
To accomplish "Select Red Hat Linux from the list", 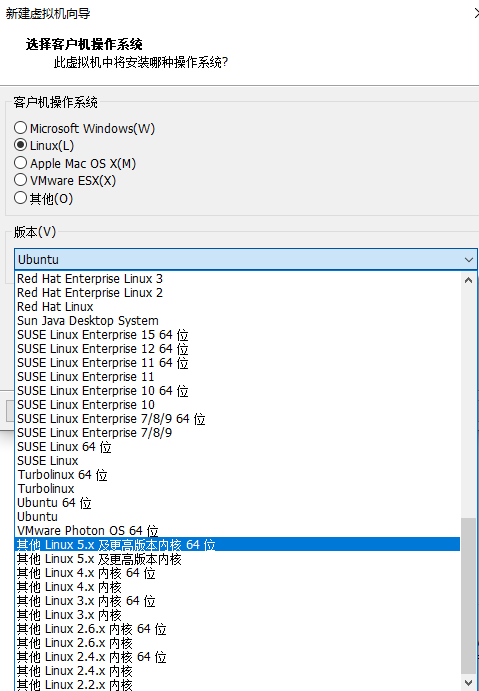I will tap(237, 307).
